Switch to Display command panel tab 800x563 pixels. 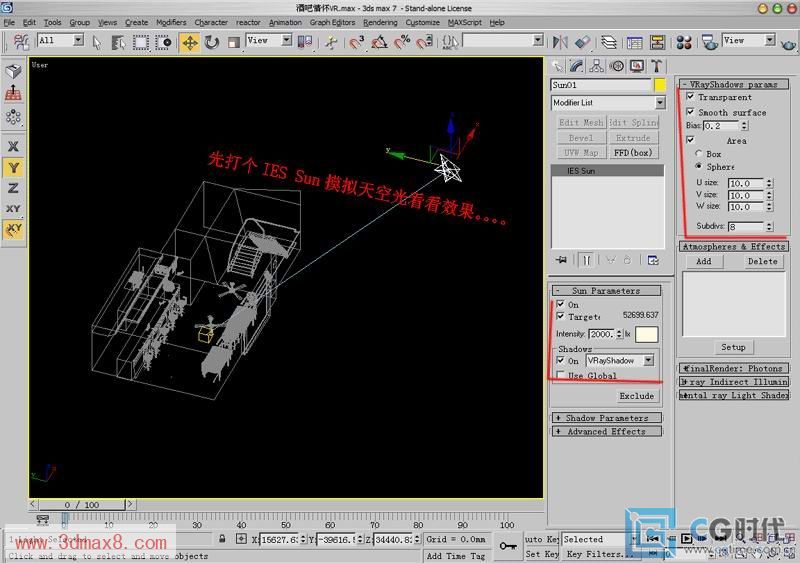coord(637,66)
